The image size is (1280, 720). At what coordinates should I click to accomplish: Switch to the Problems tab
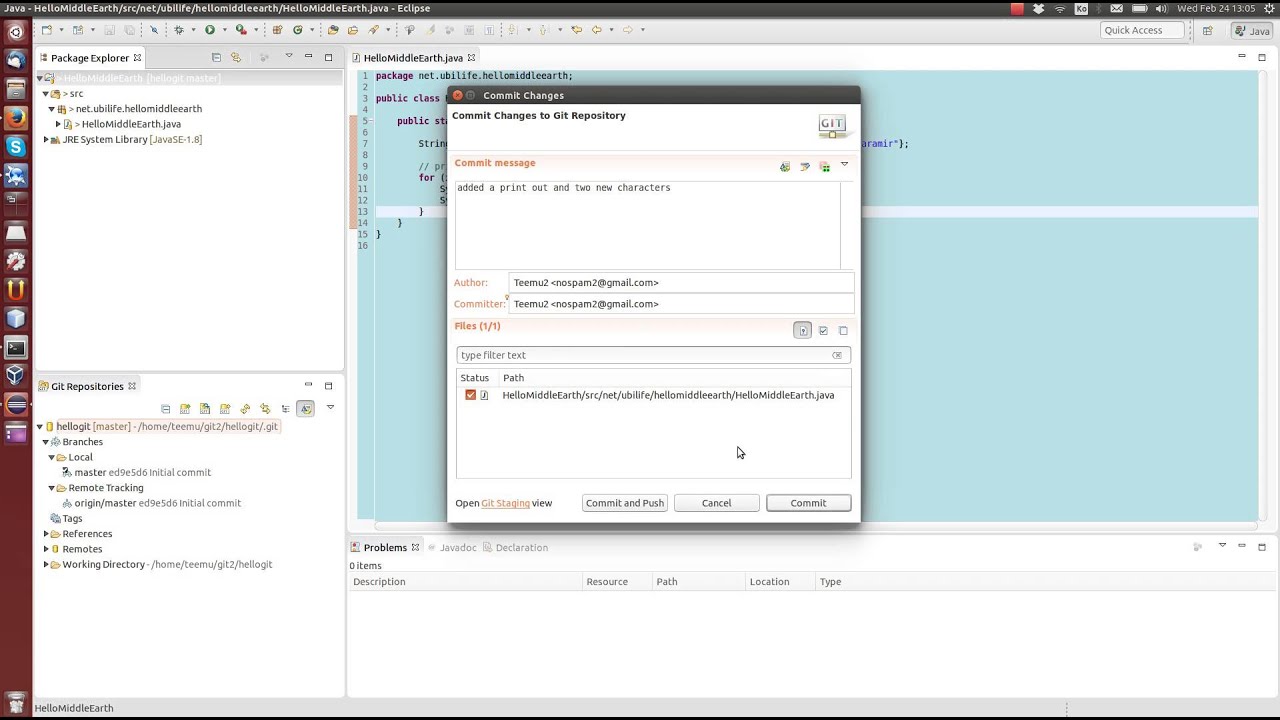pos(385,548)
